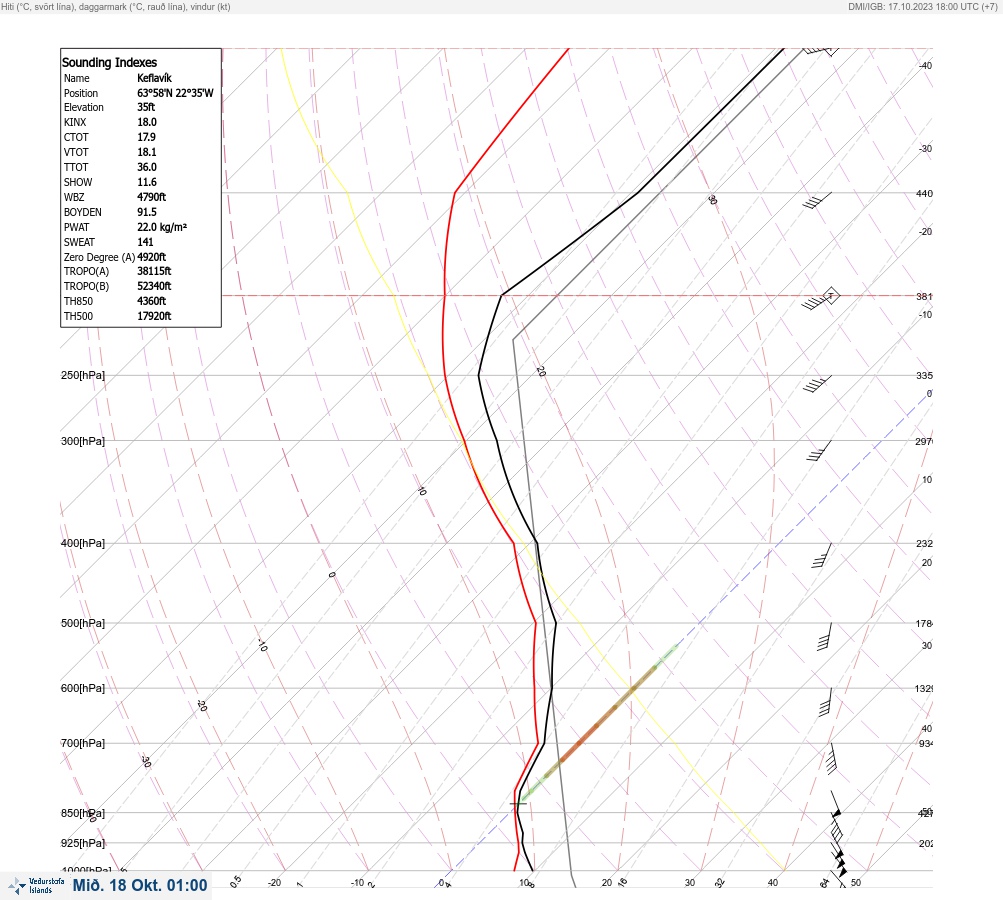Click the '250[hPa]' pressure label
Viewport: 1003px width, 900px height.
pyautogui.click(x=83, y=375)
